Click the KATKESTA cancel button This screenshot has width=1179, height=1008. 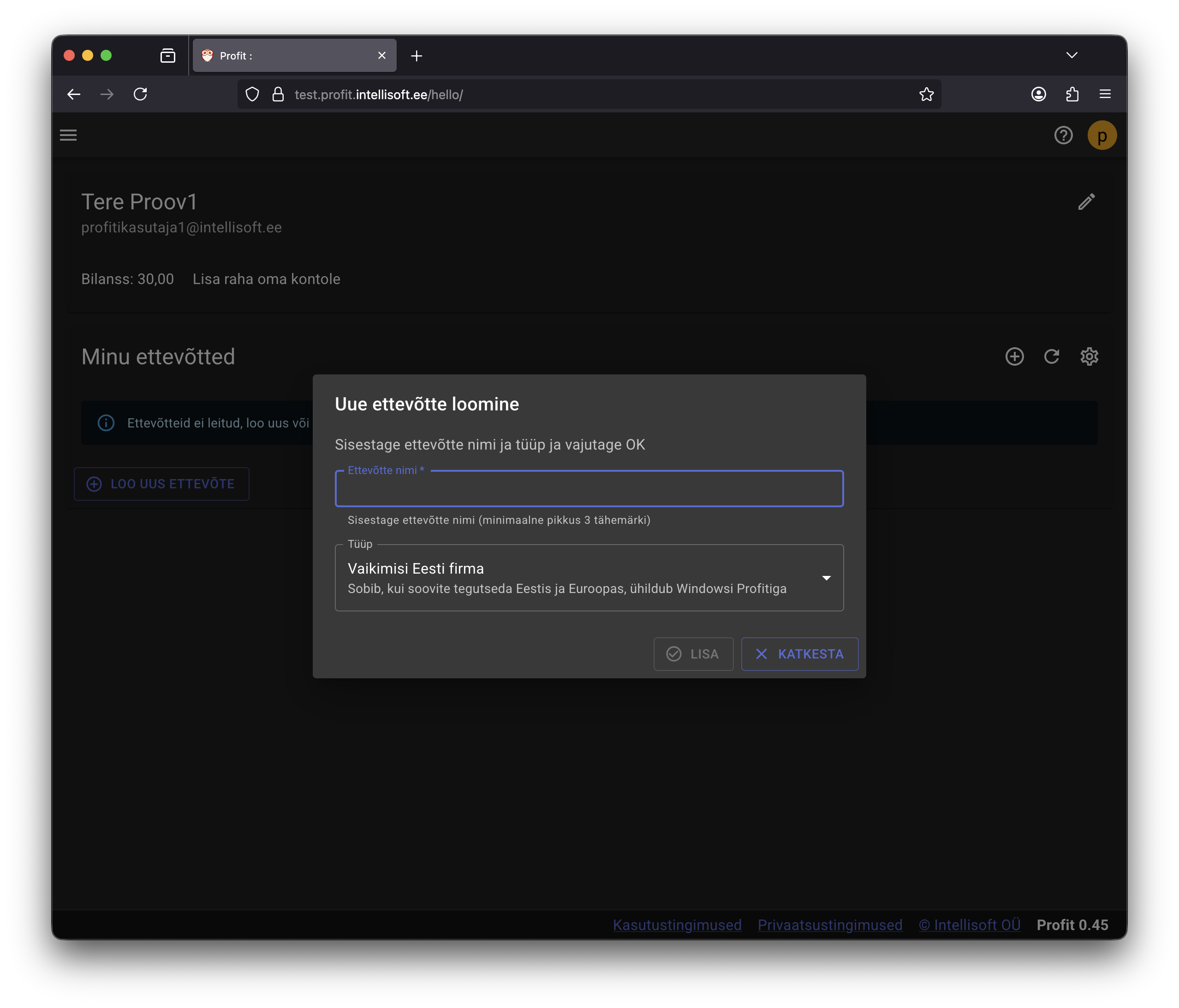click(x=799, y=654)
